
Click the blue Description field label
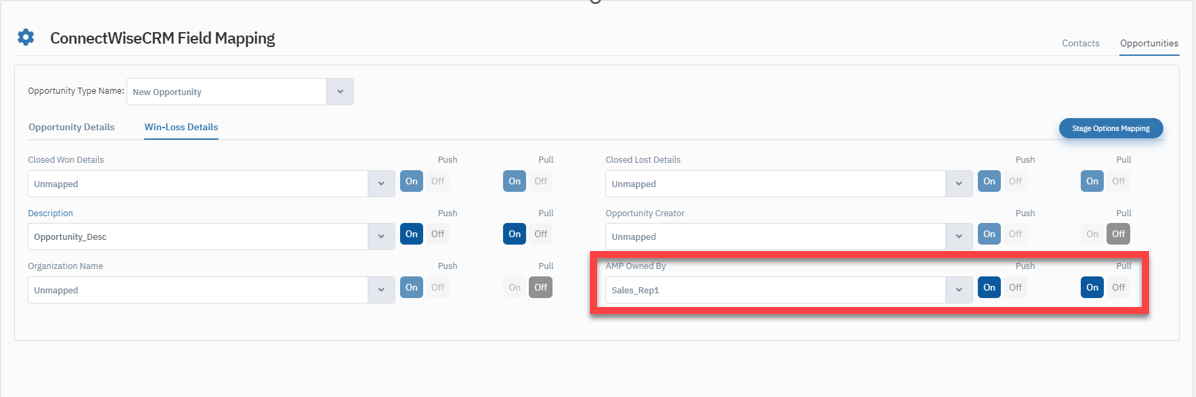click(50, 213)
